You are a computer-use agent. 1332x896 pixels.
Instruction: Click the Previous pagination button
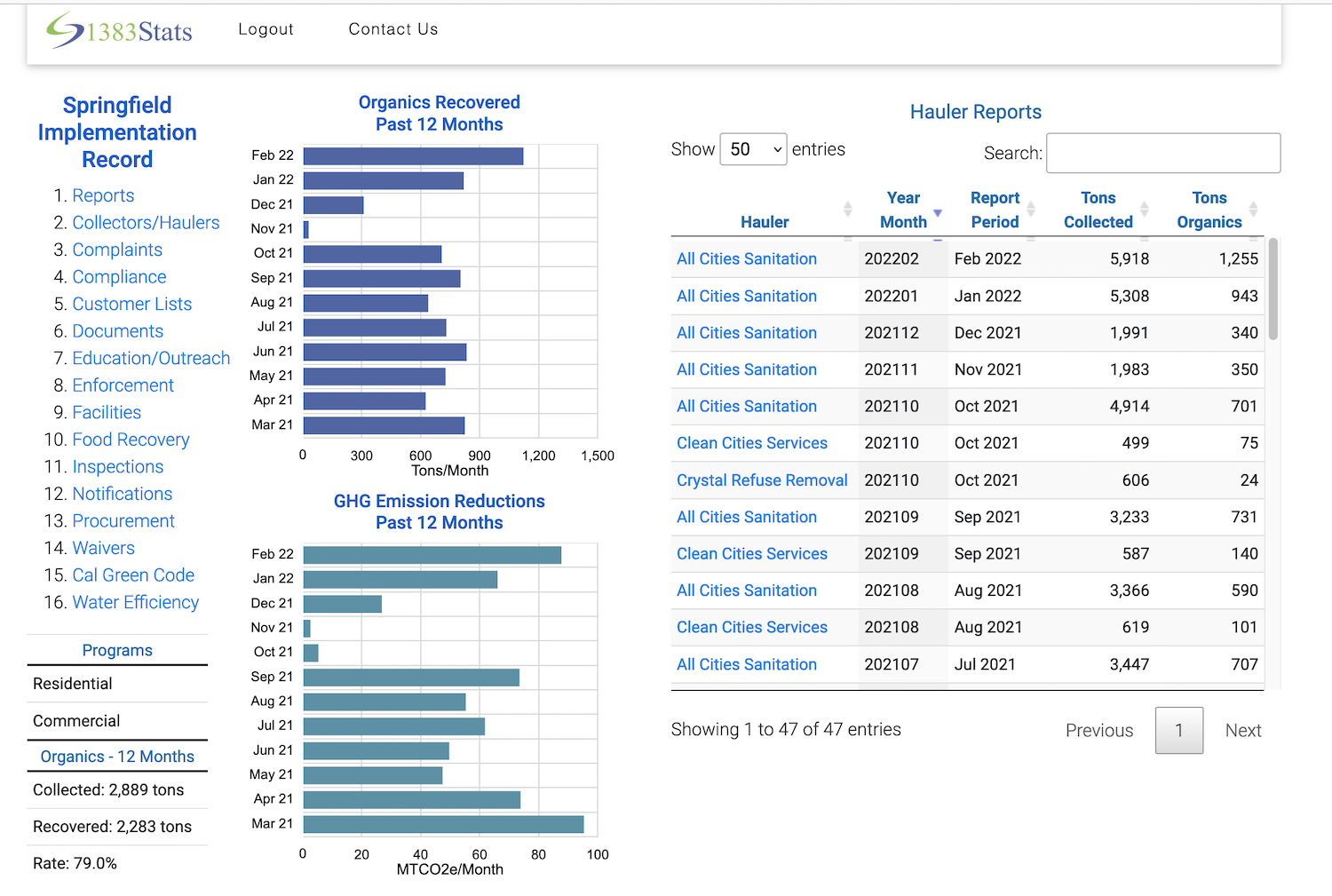tap(1098, 731)
